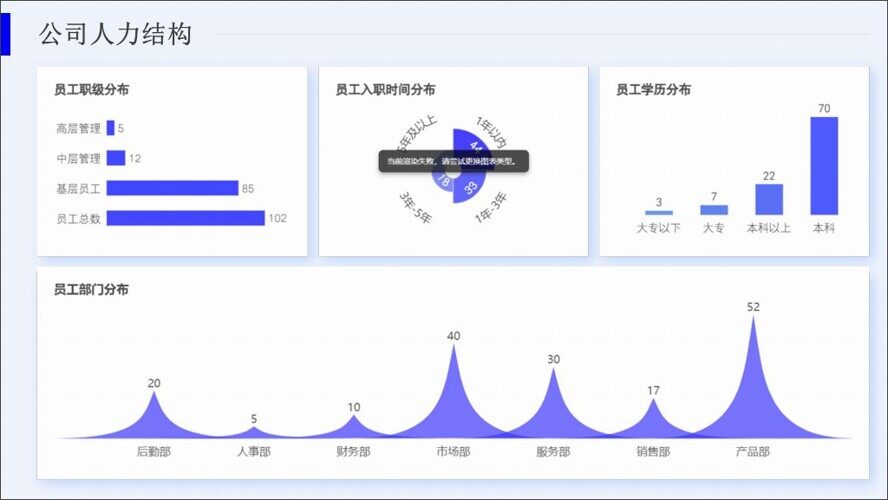Click the 财务部 axis label
Image resolution: width=888 pixels, height=500 pixels.
tap(353, 452)
